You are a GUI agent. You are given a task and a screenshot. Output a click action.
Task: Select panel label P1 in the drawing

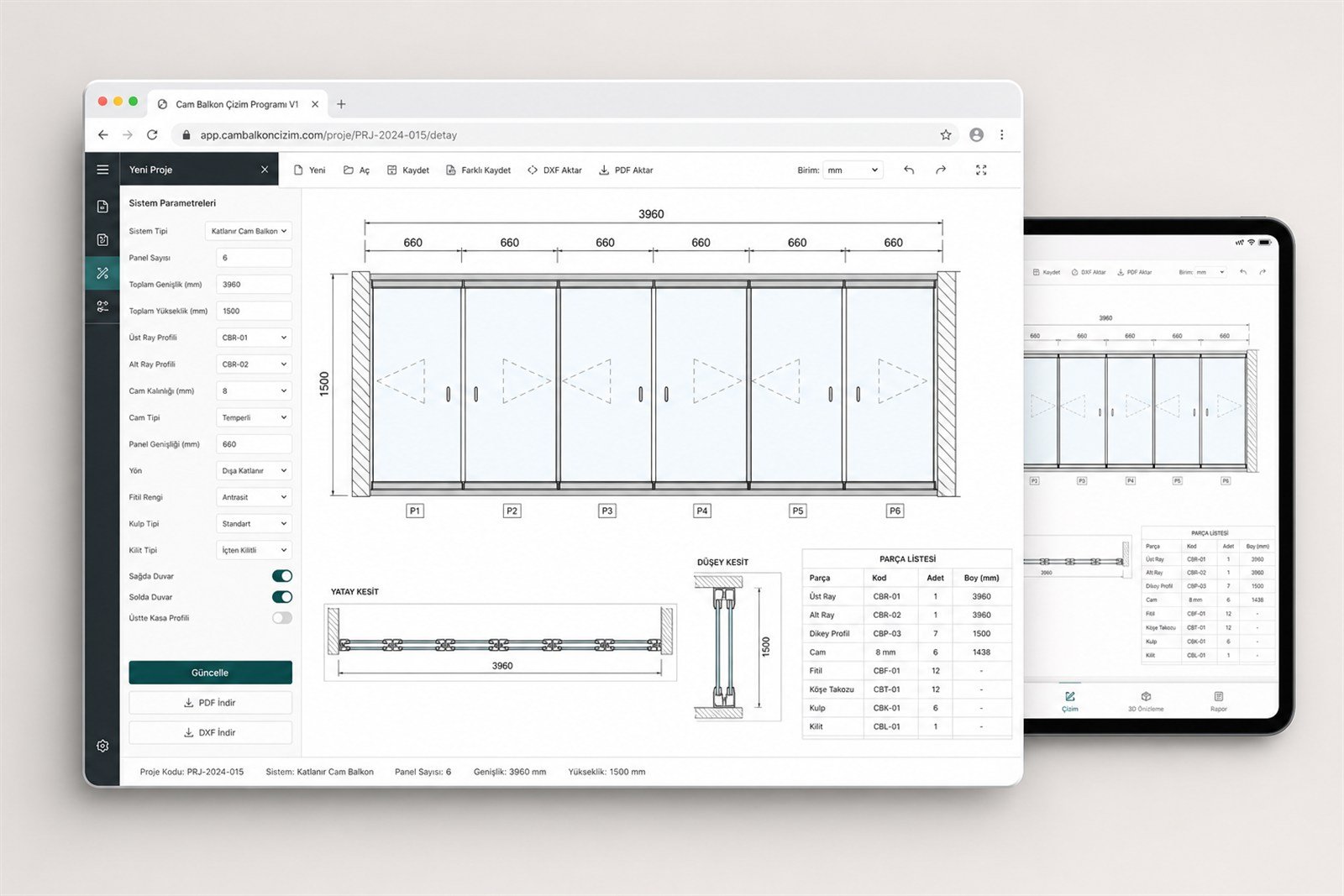point(414,511)
